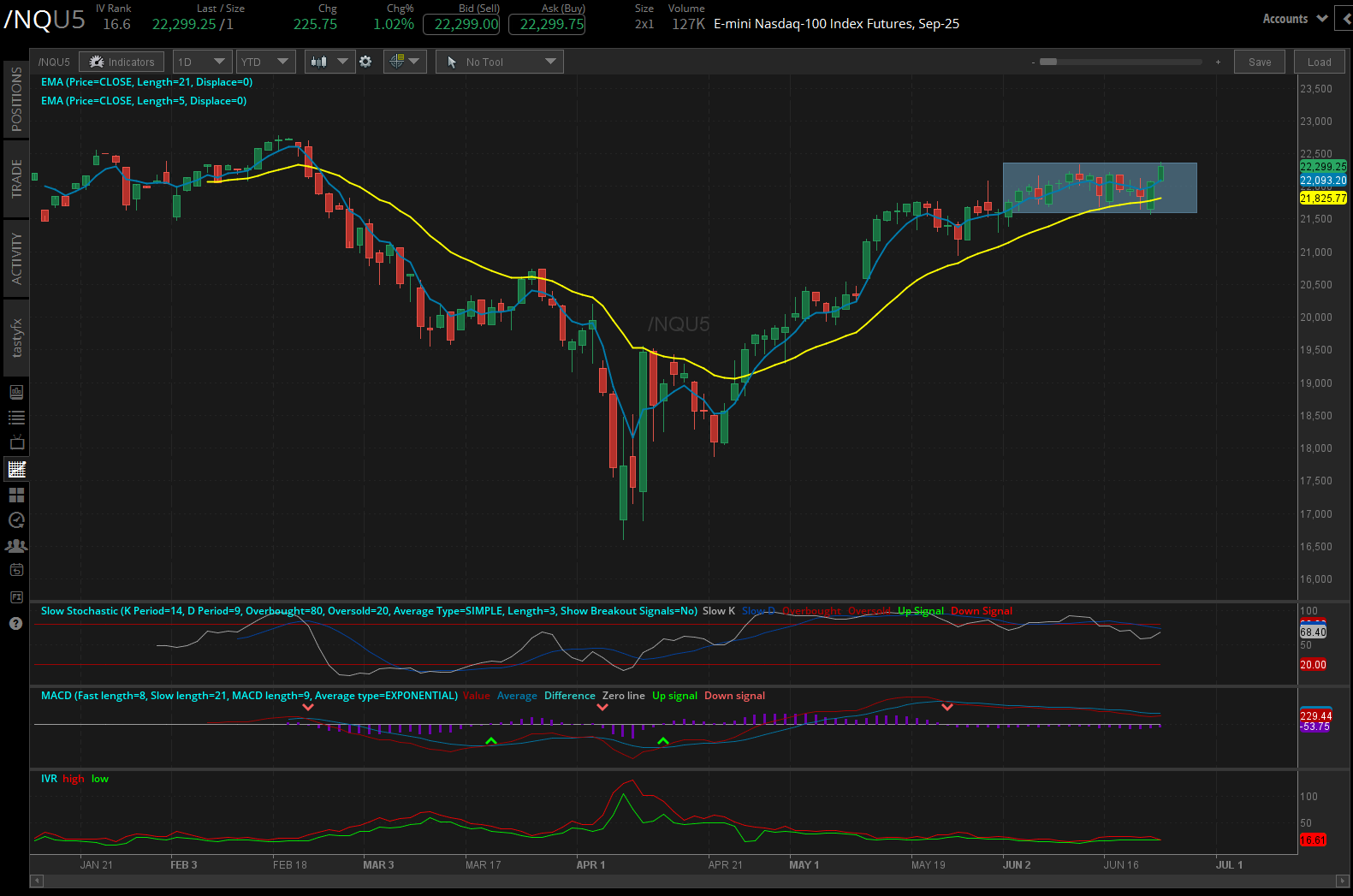Click the Volume 127K value
The image size is (1353, 896).
pos(688,24)
